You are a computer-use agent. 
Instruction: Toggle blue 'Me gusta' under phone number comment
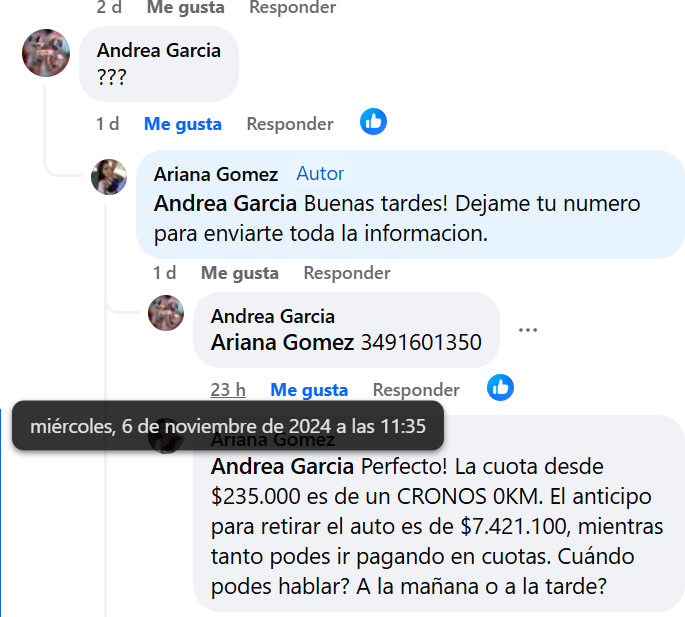pos(309,390)
